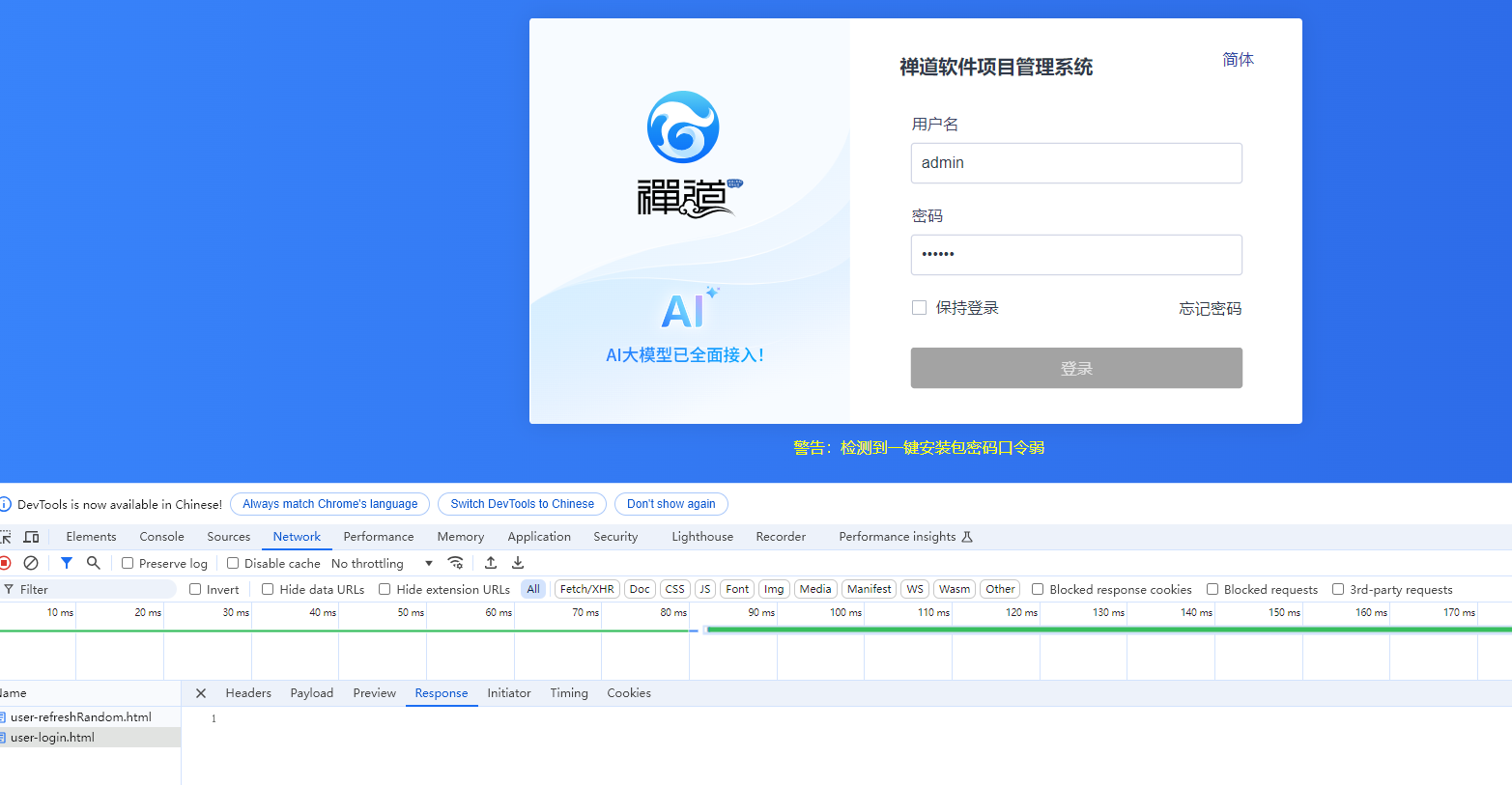Screen dimensions: 1512x785
Task: Open the Application tab
Action: [539, 537]
